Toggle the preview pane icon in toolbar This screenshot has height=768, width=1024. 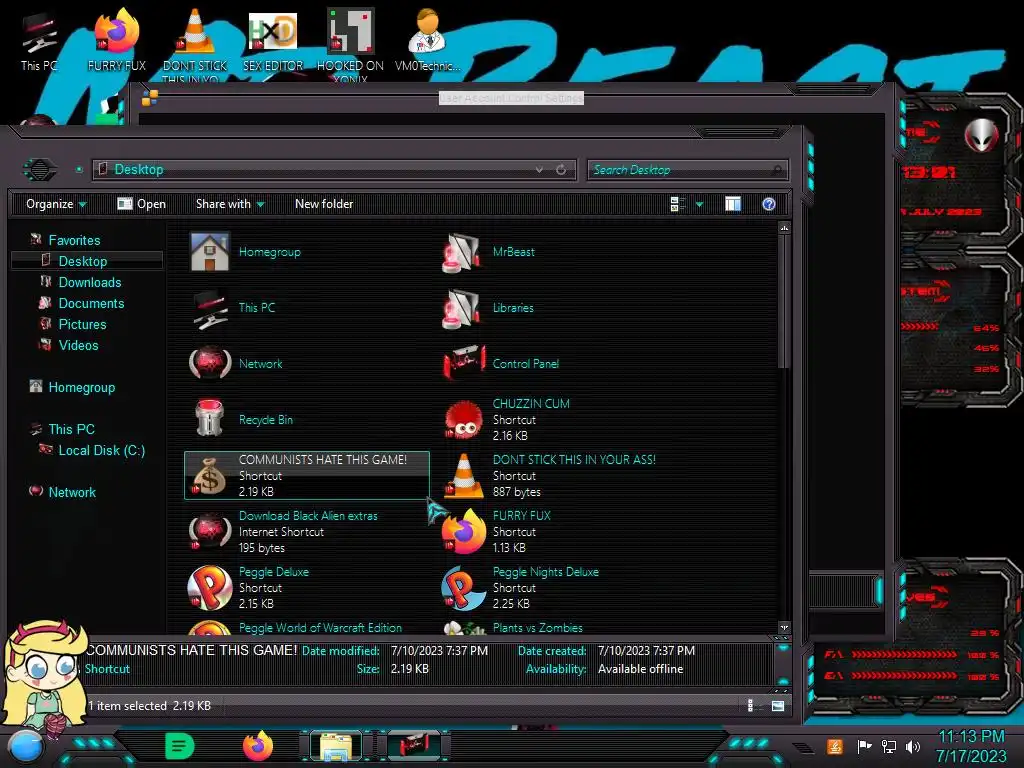[x=733, y=204]
